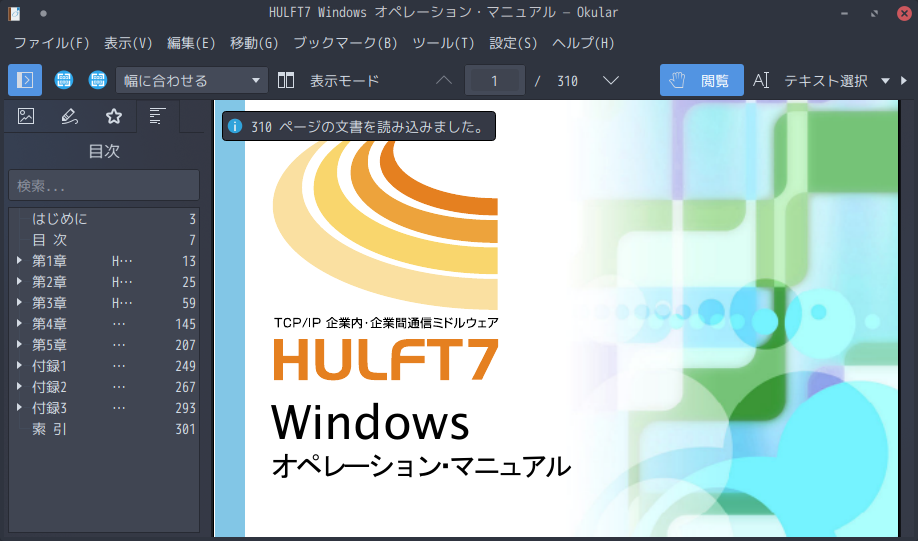The width and height of the screenshot is (918, 541).
Task: Click the 検索 search field in sidebar
Action: click(x=104, y=186)
